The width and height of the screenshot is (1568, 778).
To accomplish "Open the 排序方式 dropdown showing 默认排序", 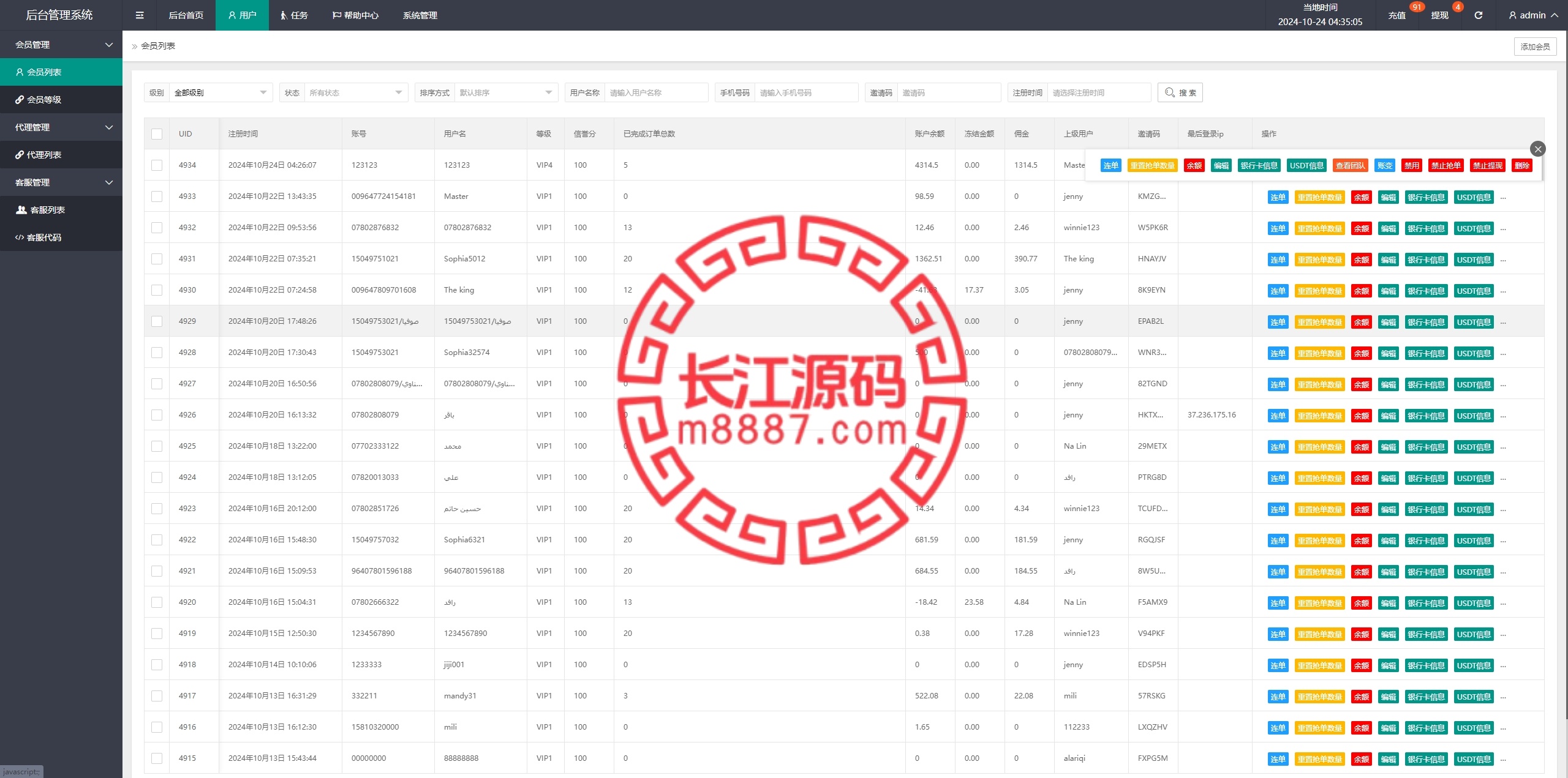I will point(506,92).
